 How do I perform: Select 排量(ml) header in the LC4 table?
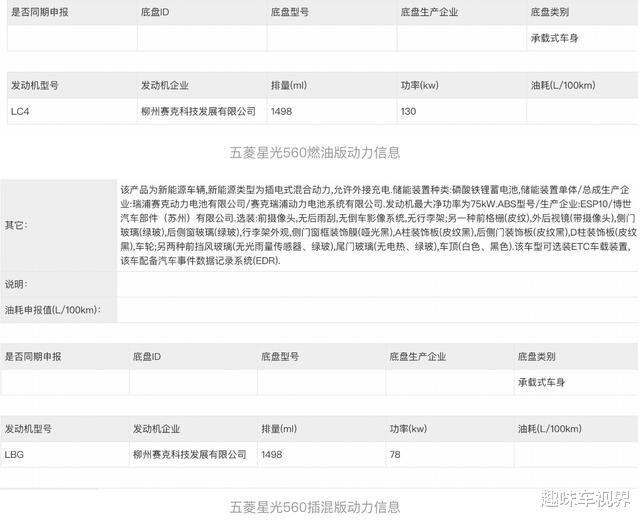pyautogui.click(x=289, y=85)
